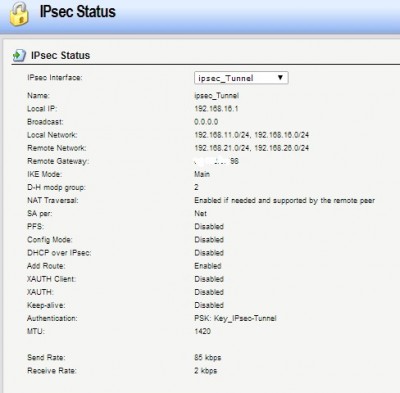400x393 pixels.
Task: Click the MTU value 1420
Action: tap(202, 331)
